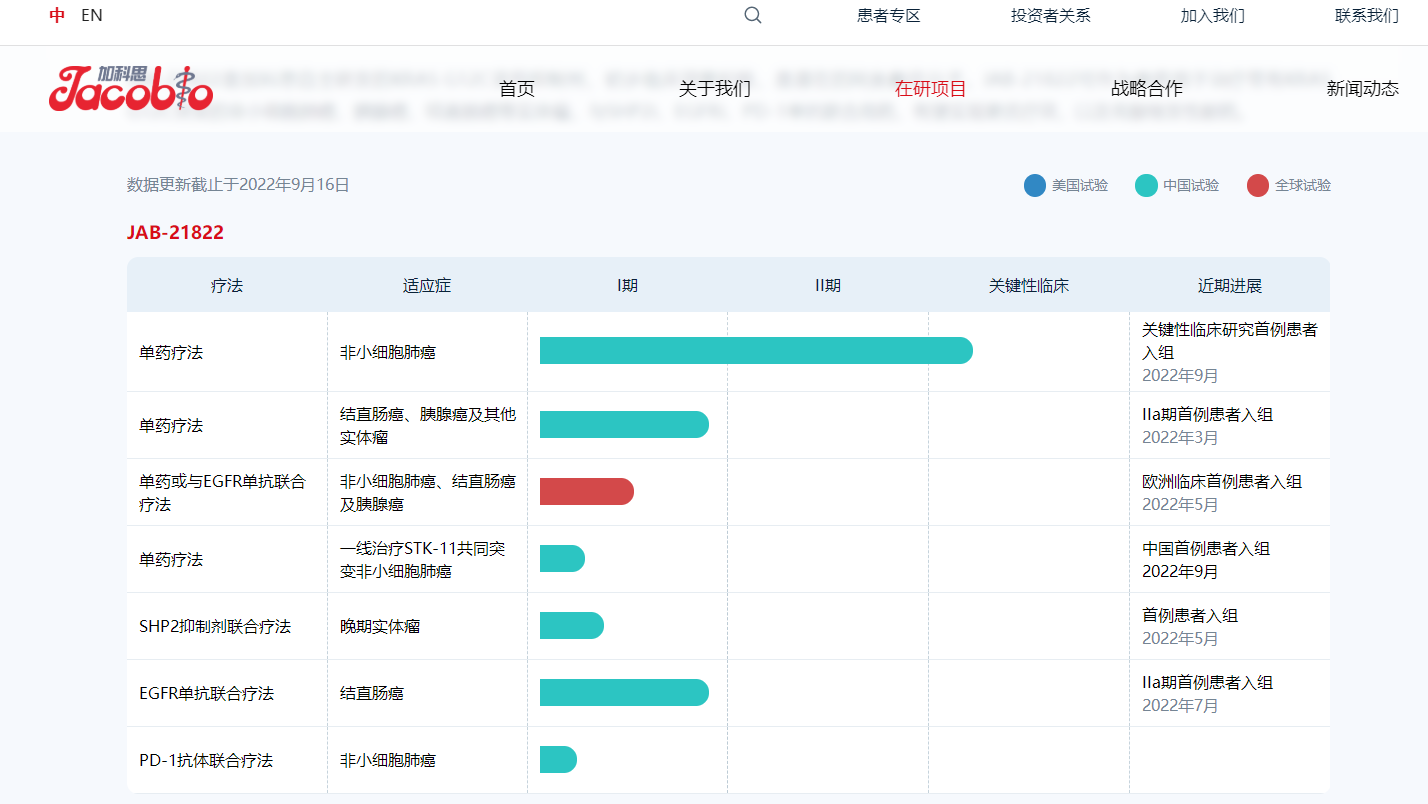This screenshot has width=1428, height=804.
Task: Click the JAB-21822 heading
Action: coord(175,233)
